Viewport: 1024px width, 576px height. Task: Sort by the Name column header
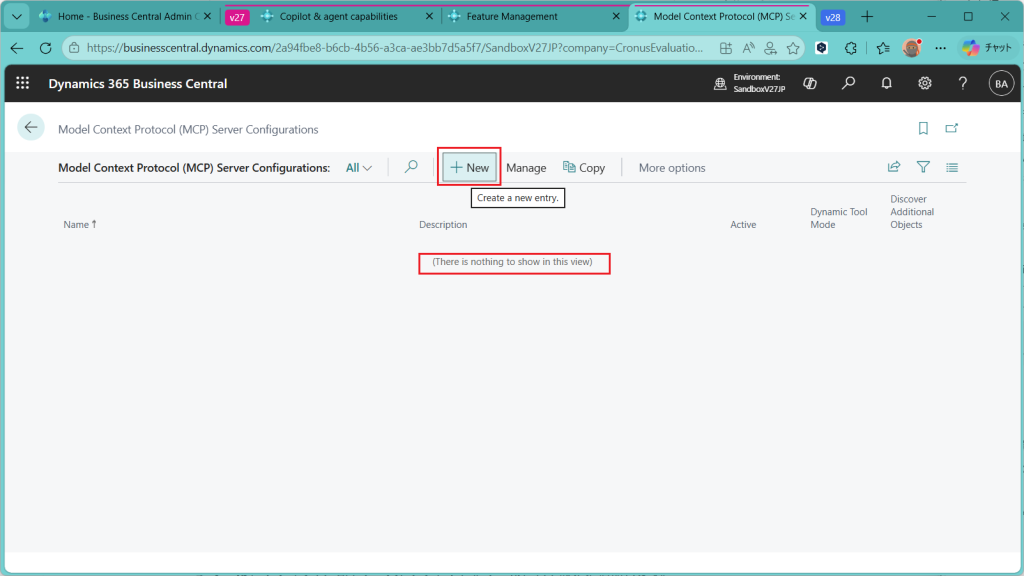tap(79, 225)
